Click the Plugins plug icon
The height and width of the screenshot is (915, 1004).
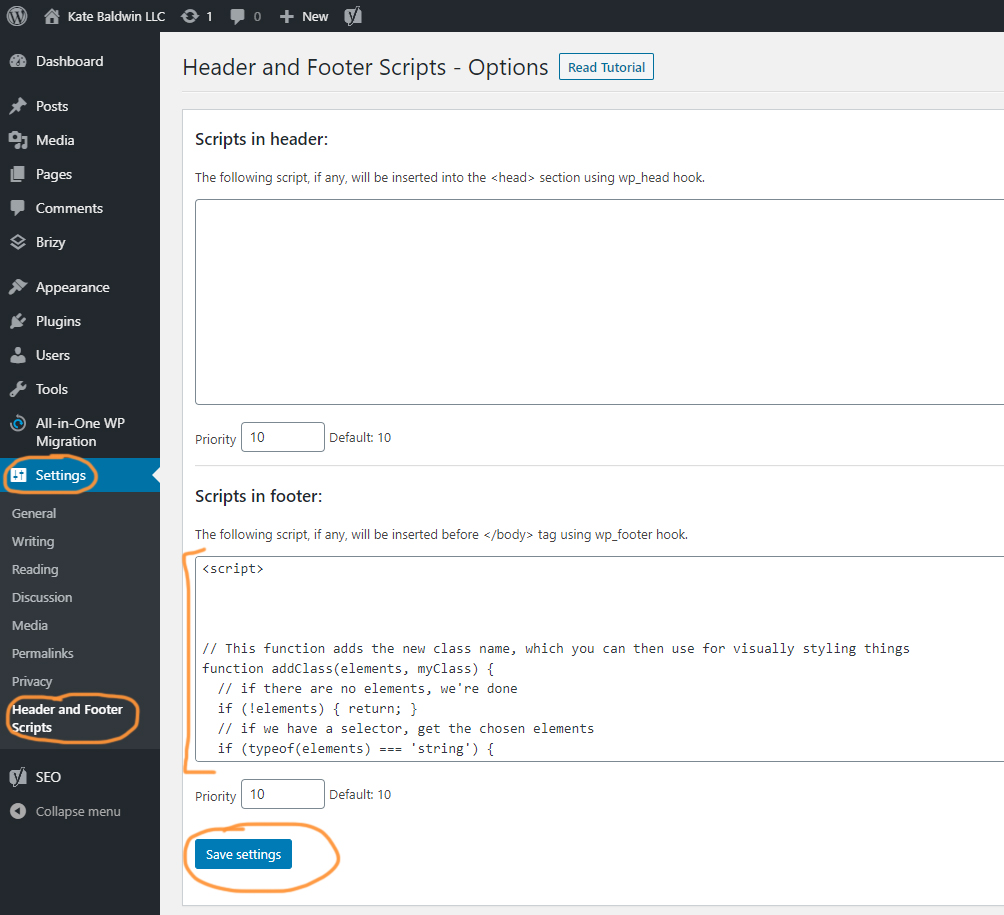(18, 321)
